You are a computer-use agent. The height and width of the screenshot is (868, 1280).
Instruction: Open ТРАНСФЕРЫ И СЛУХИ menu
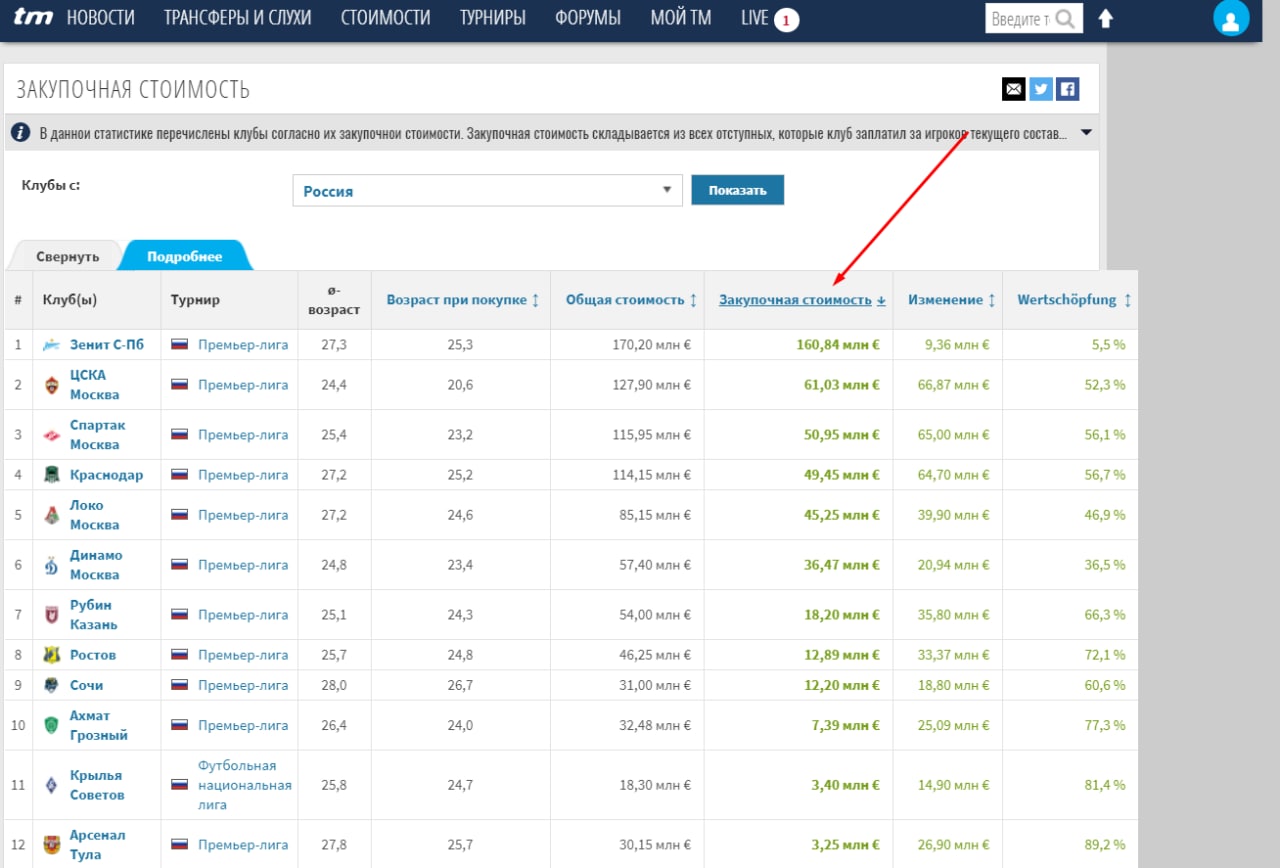coord(237,18)
